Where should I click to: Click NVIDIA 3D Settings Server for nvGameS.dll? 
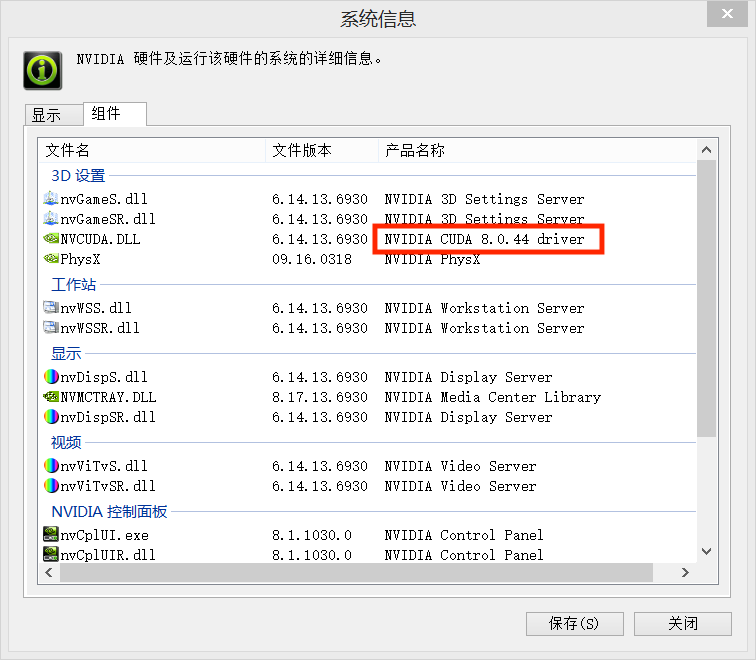484,199
